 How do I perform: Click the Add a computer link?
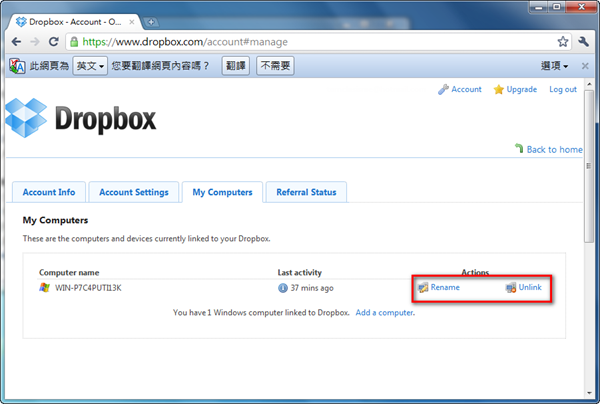385,313
